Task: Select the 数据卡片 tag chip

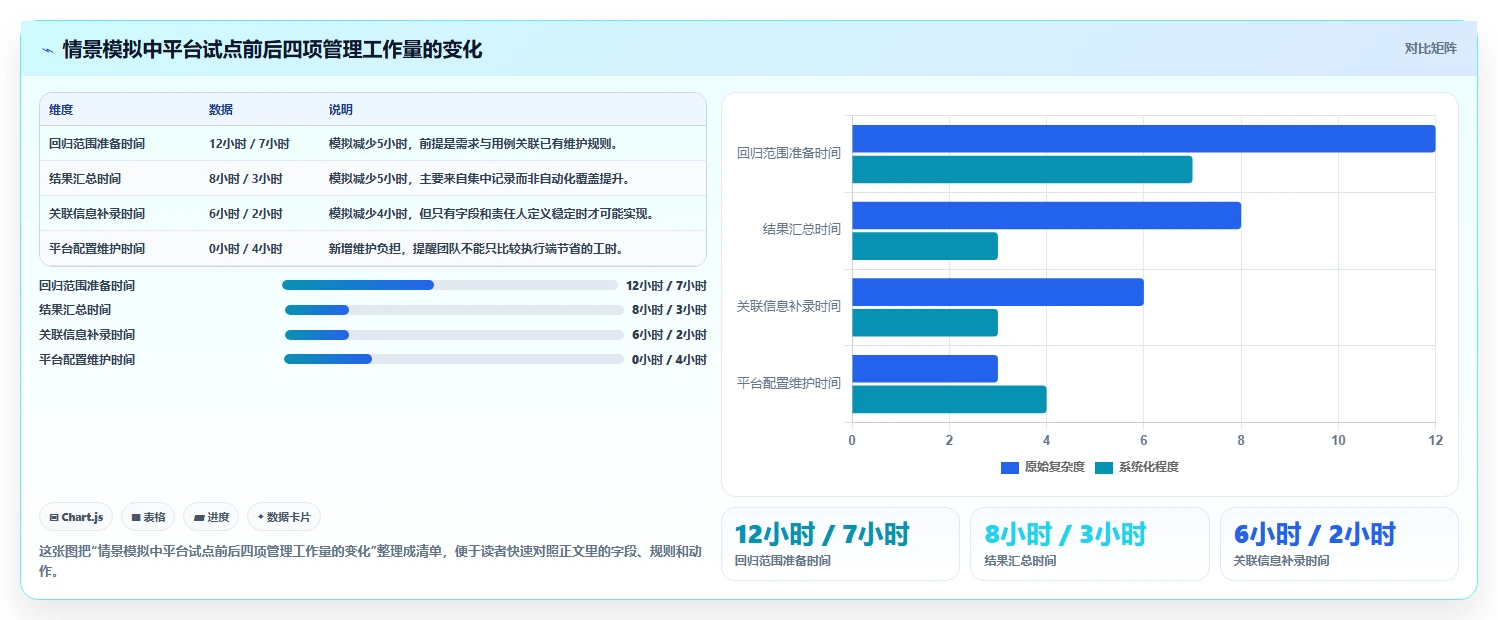Action: coord(284,517)
